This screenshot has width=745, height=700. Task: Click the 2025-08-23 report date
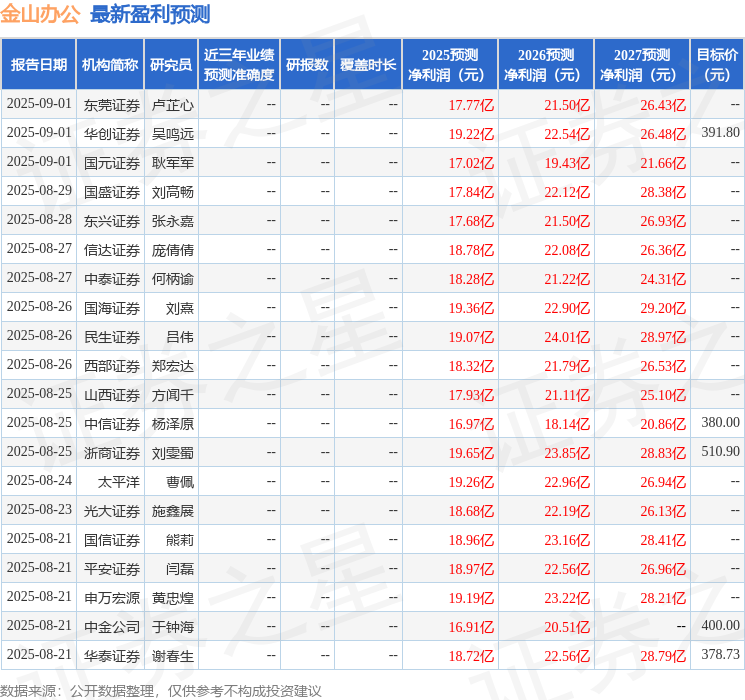pos(39,509)
